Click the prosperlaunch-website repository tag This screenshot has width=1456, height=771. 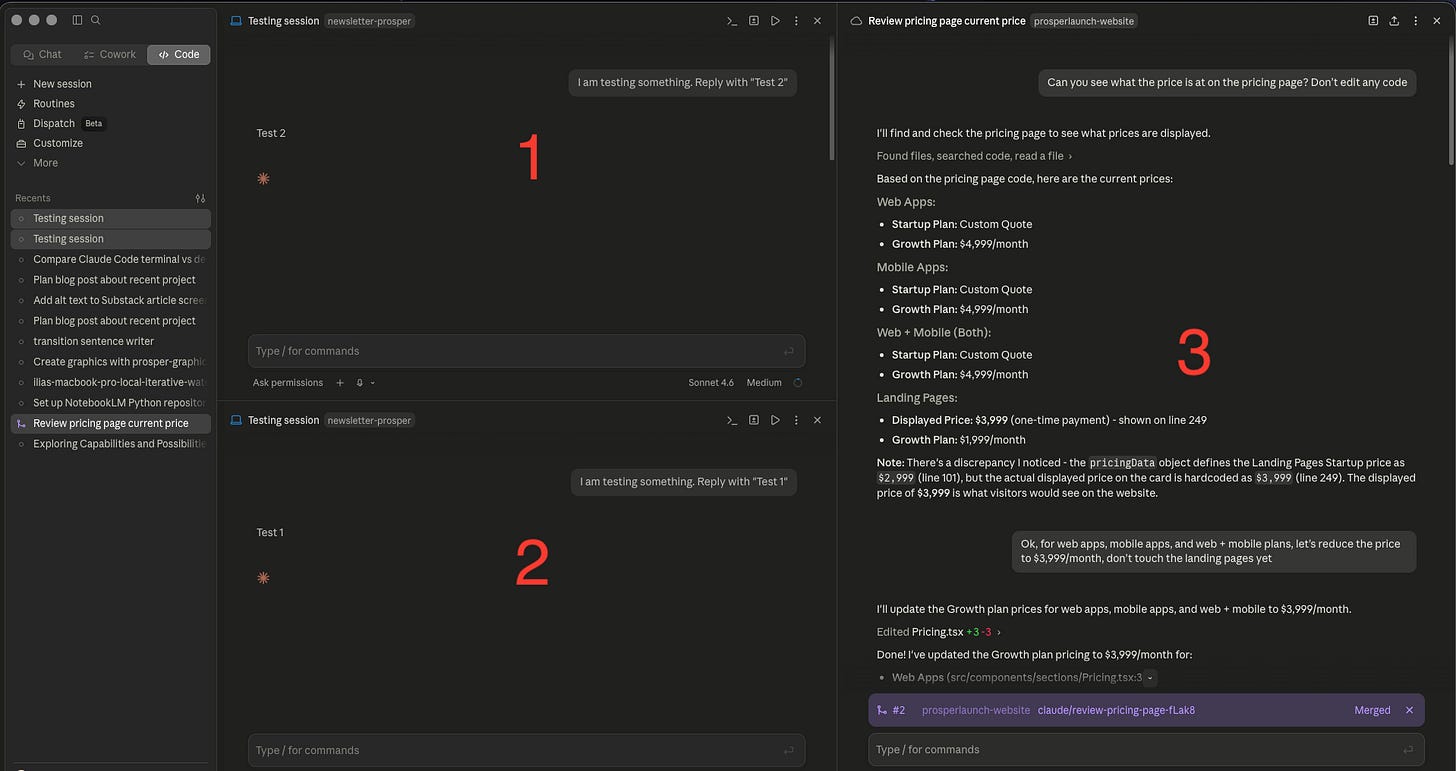[x=1084, y=21]
